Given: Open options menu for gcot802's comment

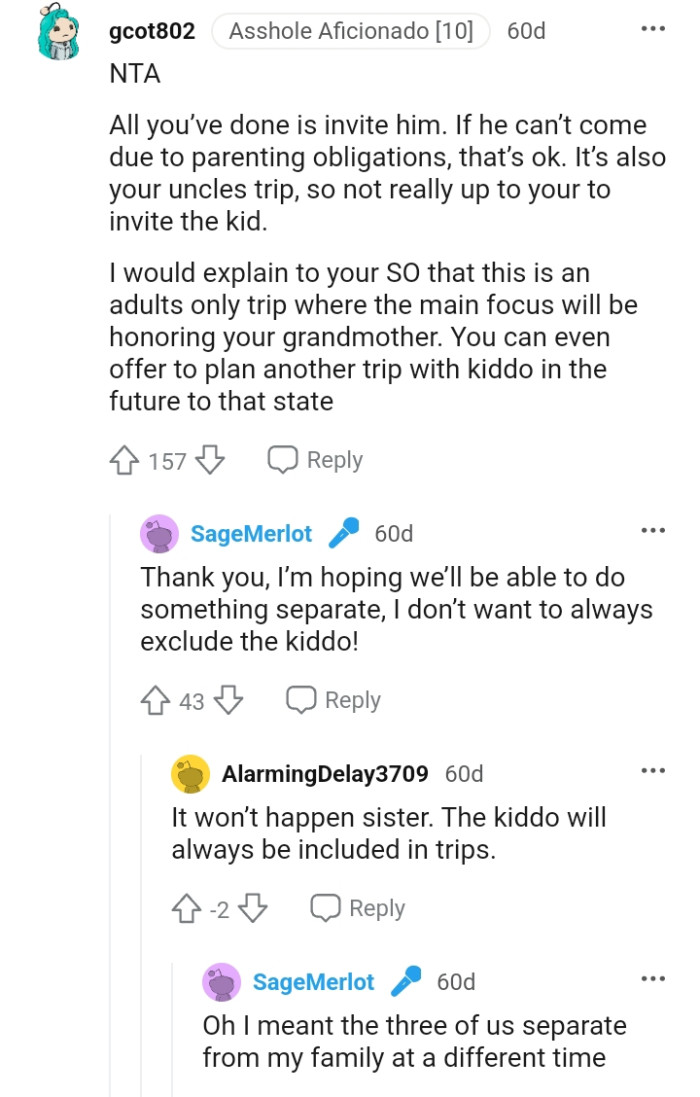Looking at the screenshot, I should [653, 29].
